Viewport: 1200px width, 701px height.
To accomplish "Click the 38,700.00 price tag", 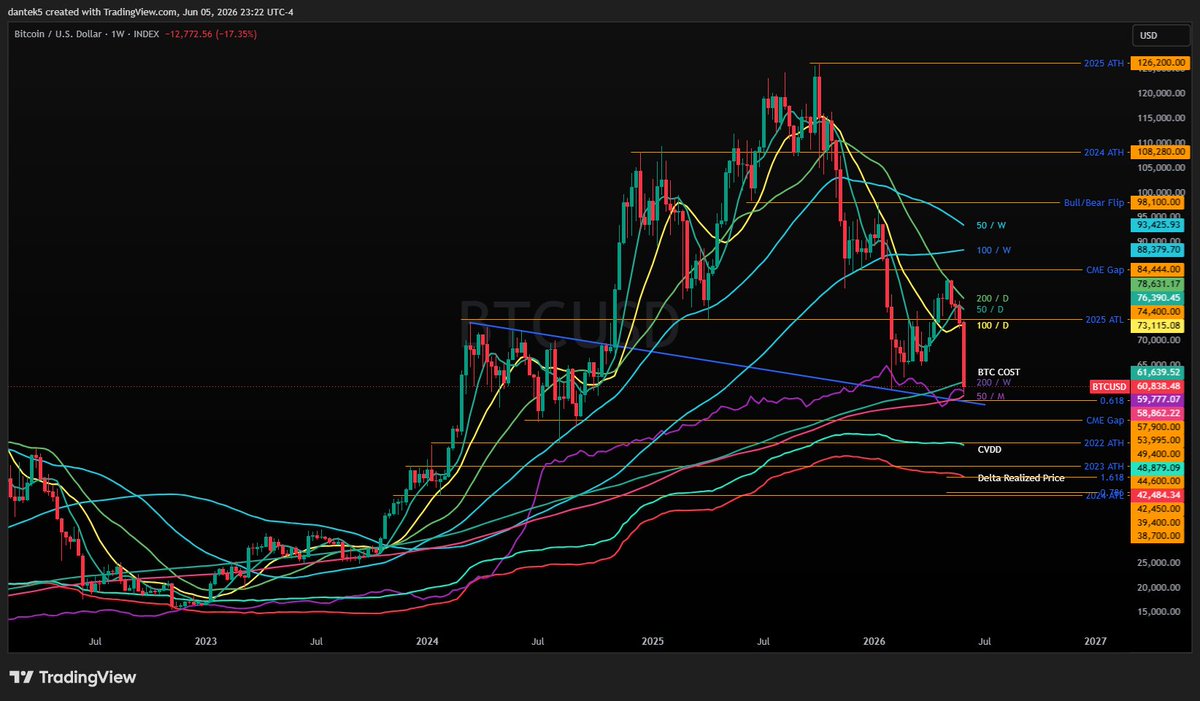I will pos(1159,536).
